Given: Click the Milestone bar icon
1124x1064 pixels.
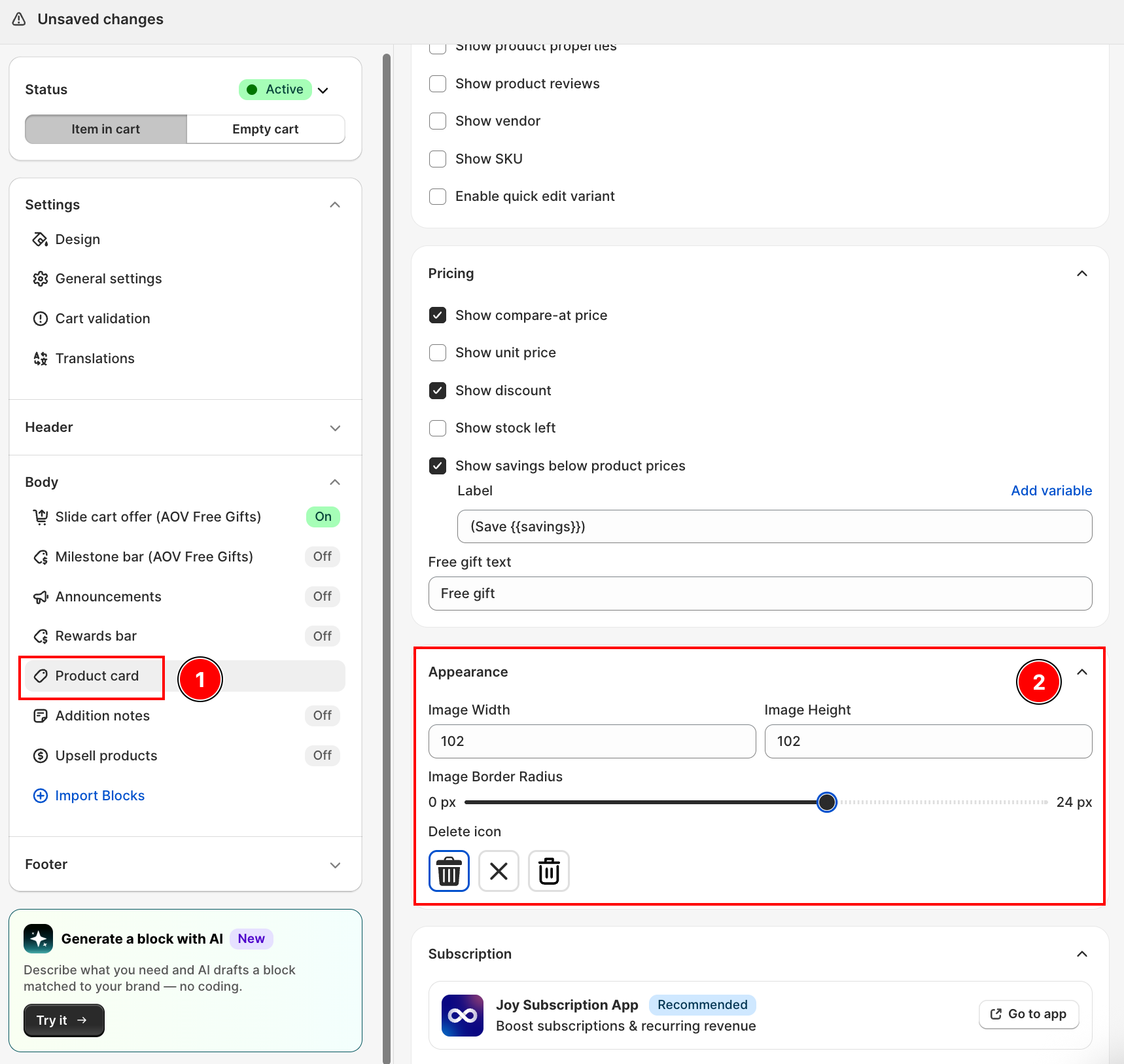Looking at the screenshot, I should pos(41,557).
